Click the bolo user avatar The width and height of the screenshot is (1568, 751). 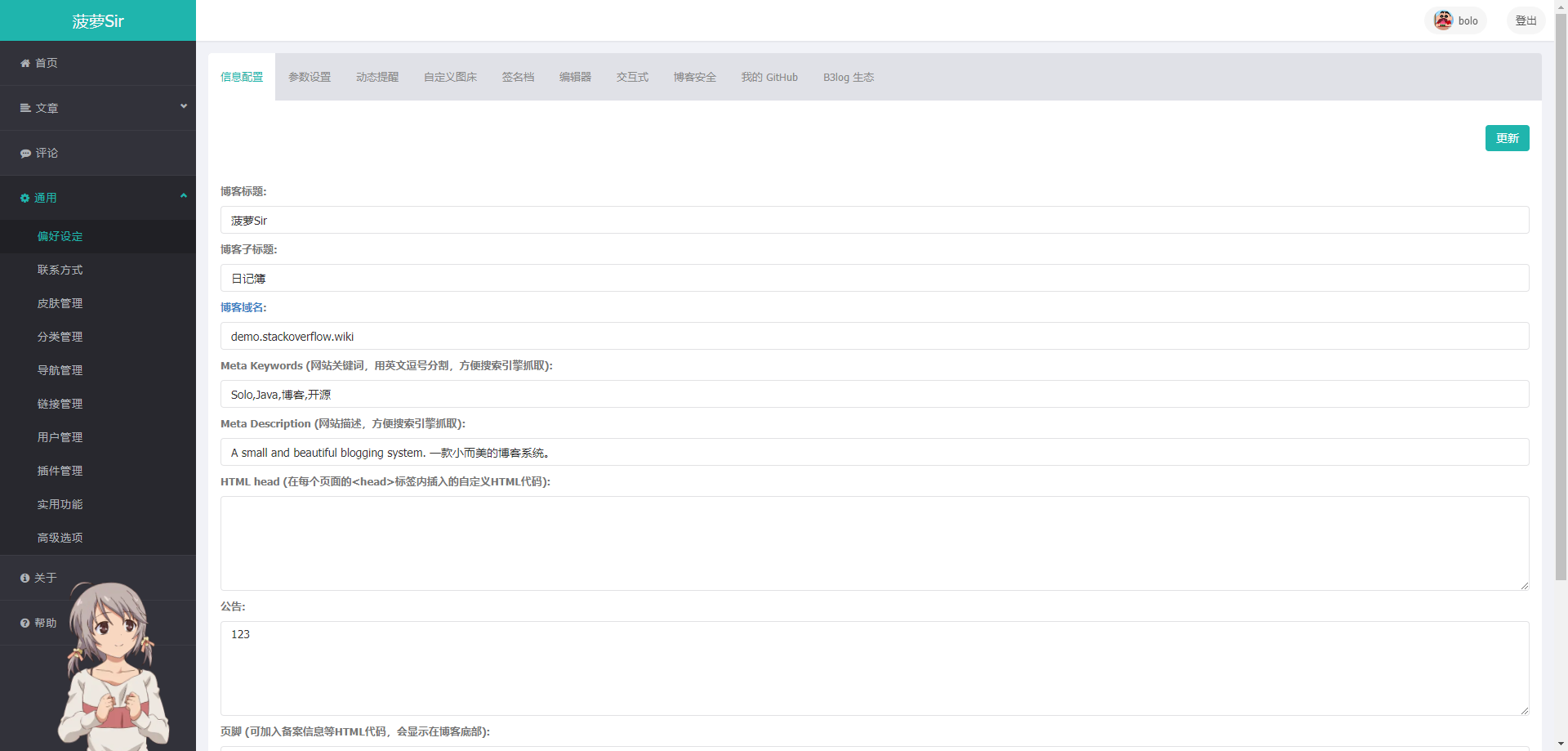click(x=1443, y=20)
